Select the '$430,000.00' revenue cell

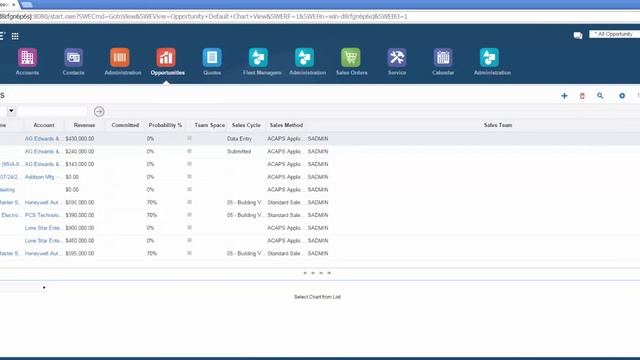[80, 139]
